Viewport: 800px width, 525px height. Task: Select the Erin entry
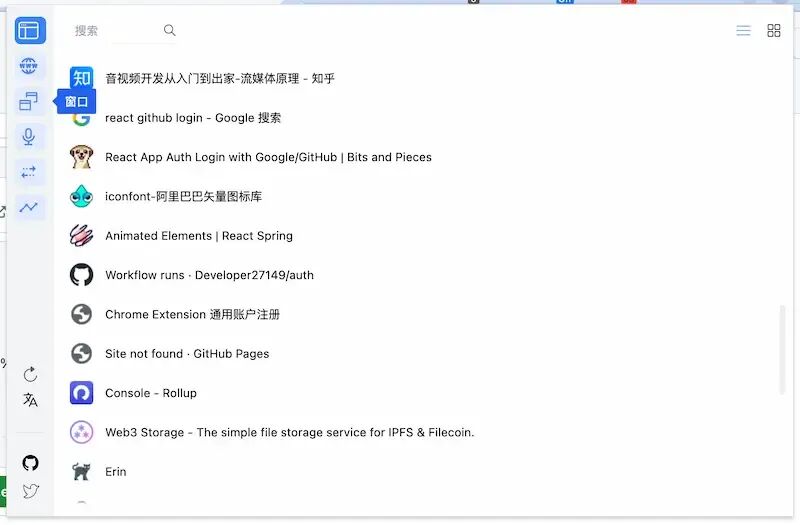(x=116, y=471)
